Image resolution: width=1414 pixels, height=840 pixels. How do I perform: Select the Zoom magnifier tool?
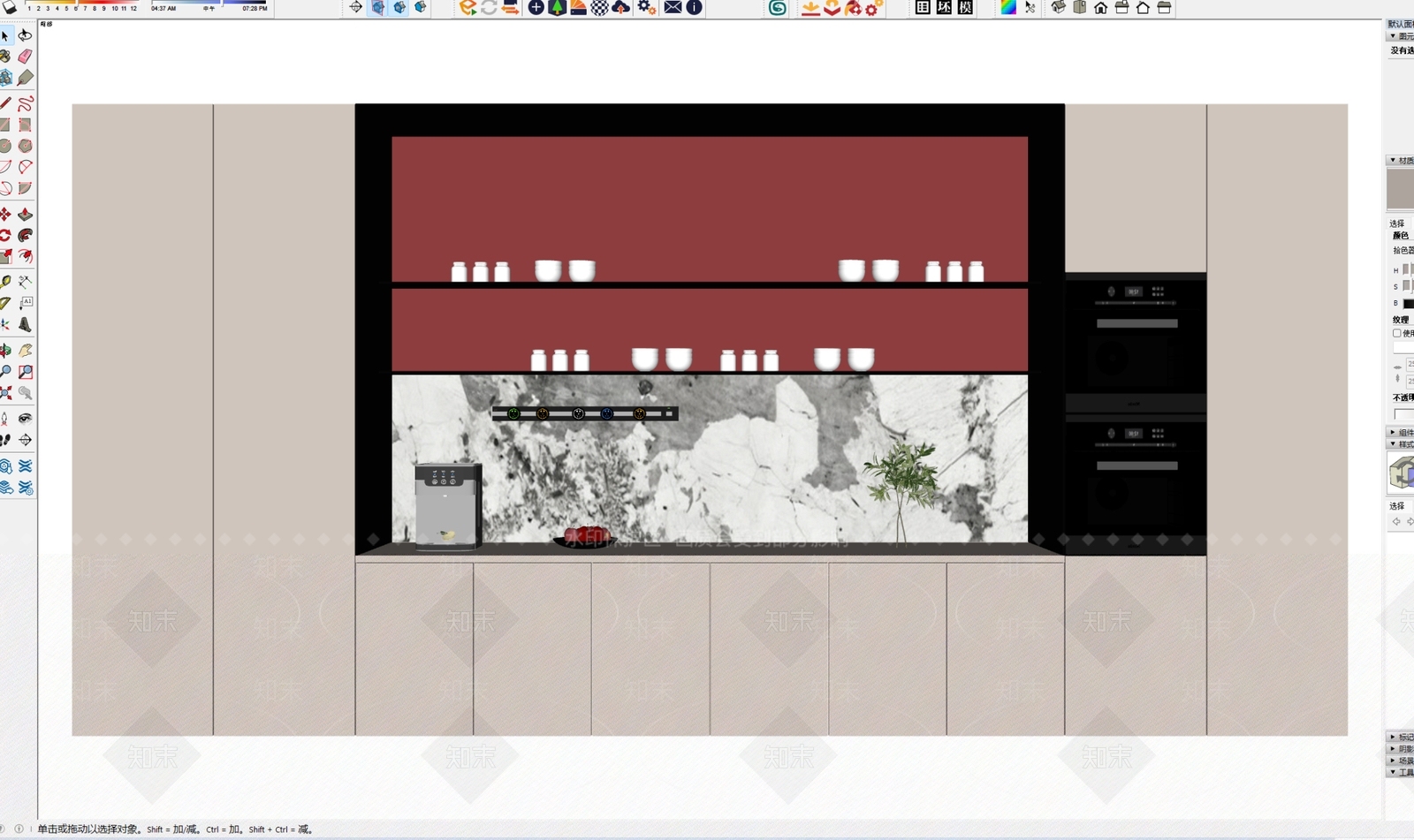pyautogui.click(x=5, y=372)
